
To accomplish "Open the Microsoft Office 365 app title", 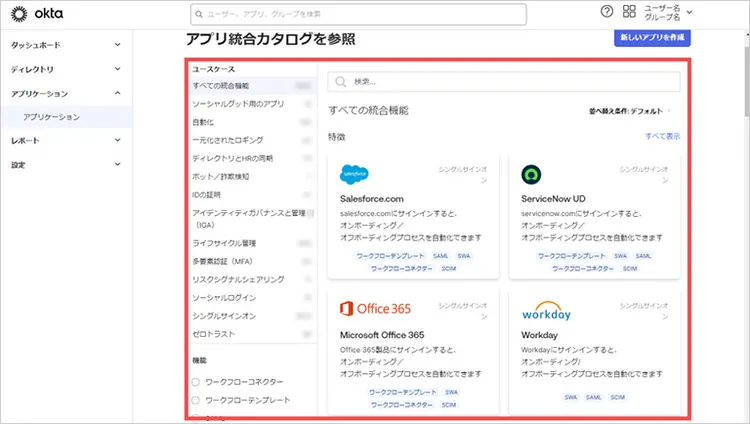I will tap(382, 335).
